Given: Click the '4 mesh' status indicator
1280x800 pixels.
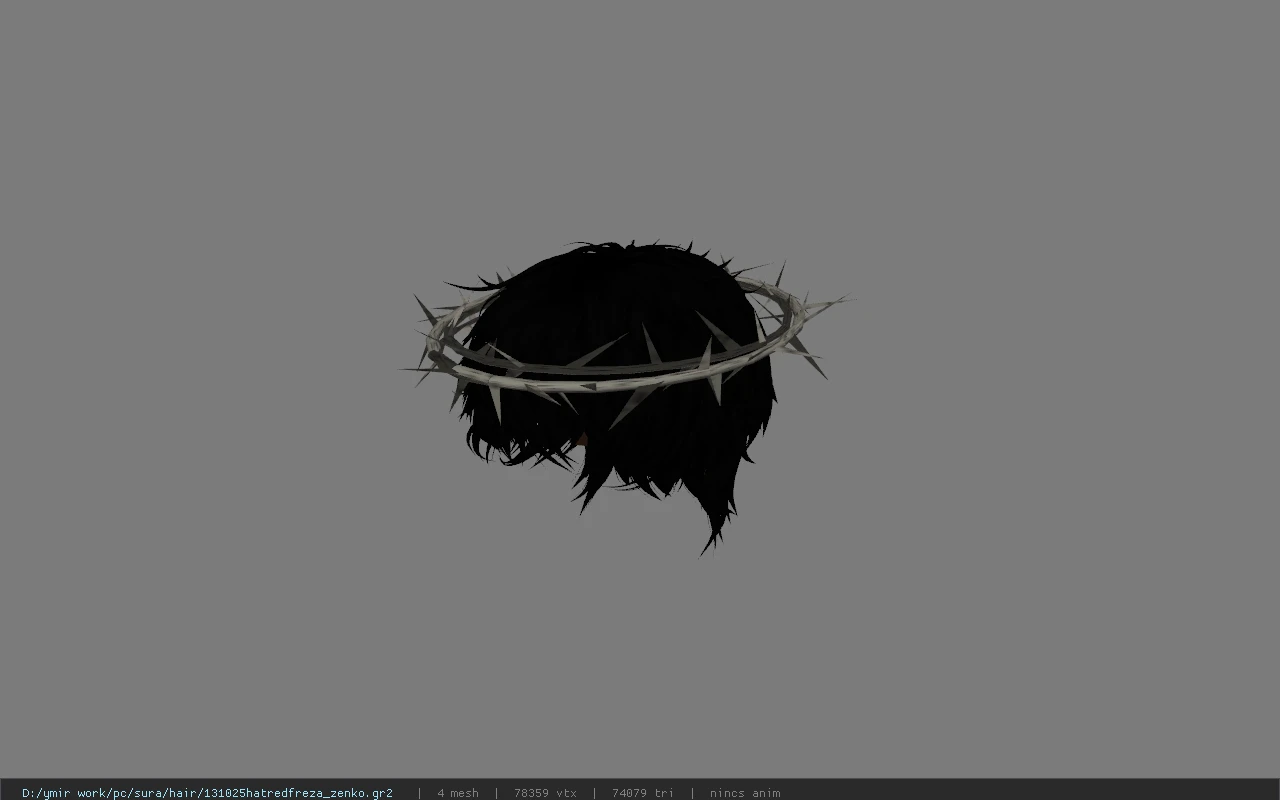Looking at the screenshot, I should click(x=458, y=793).
